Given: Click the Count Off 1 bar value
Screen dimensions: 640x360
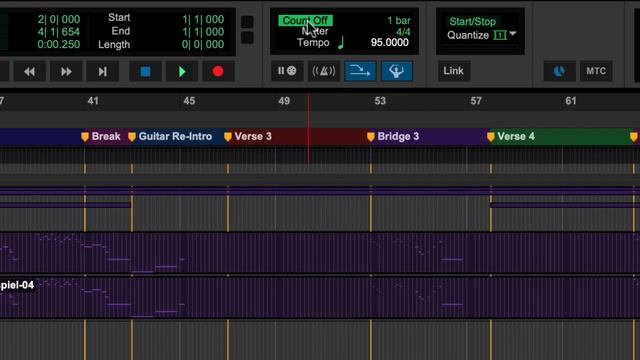Looking at the screenshot, I should (x=399, y=20).
